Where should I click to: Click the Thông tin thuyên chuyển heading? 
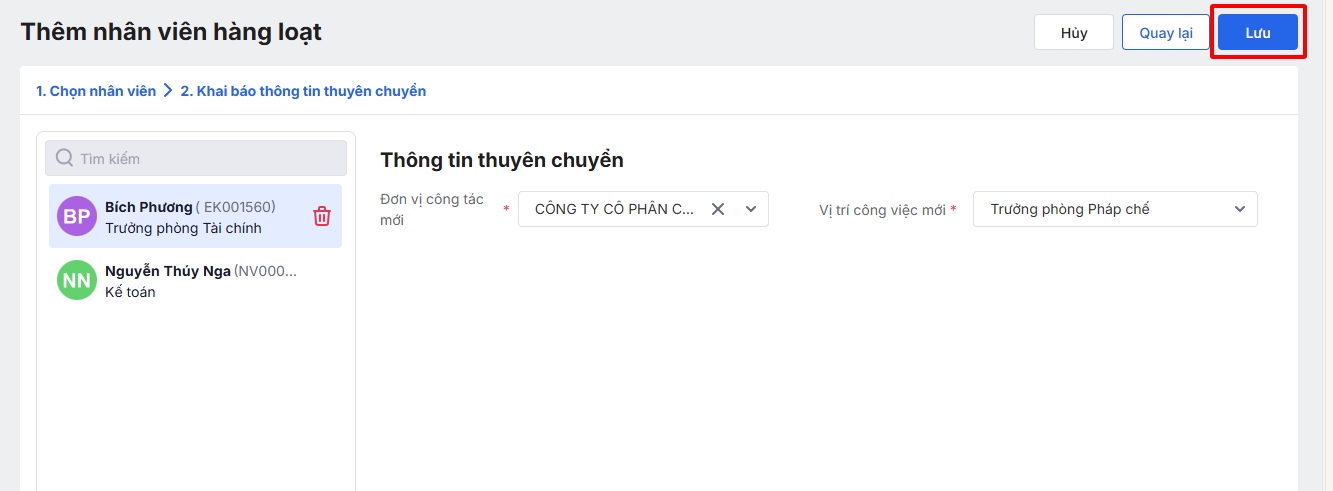pos(501,160)
